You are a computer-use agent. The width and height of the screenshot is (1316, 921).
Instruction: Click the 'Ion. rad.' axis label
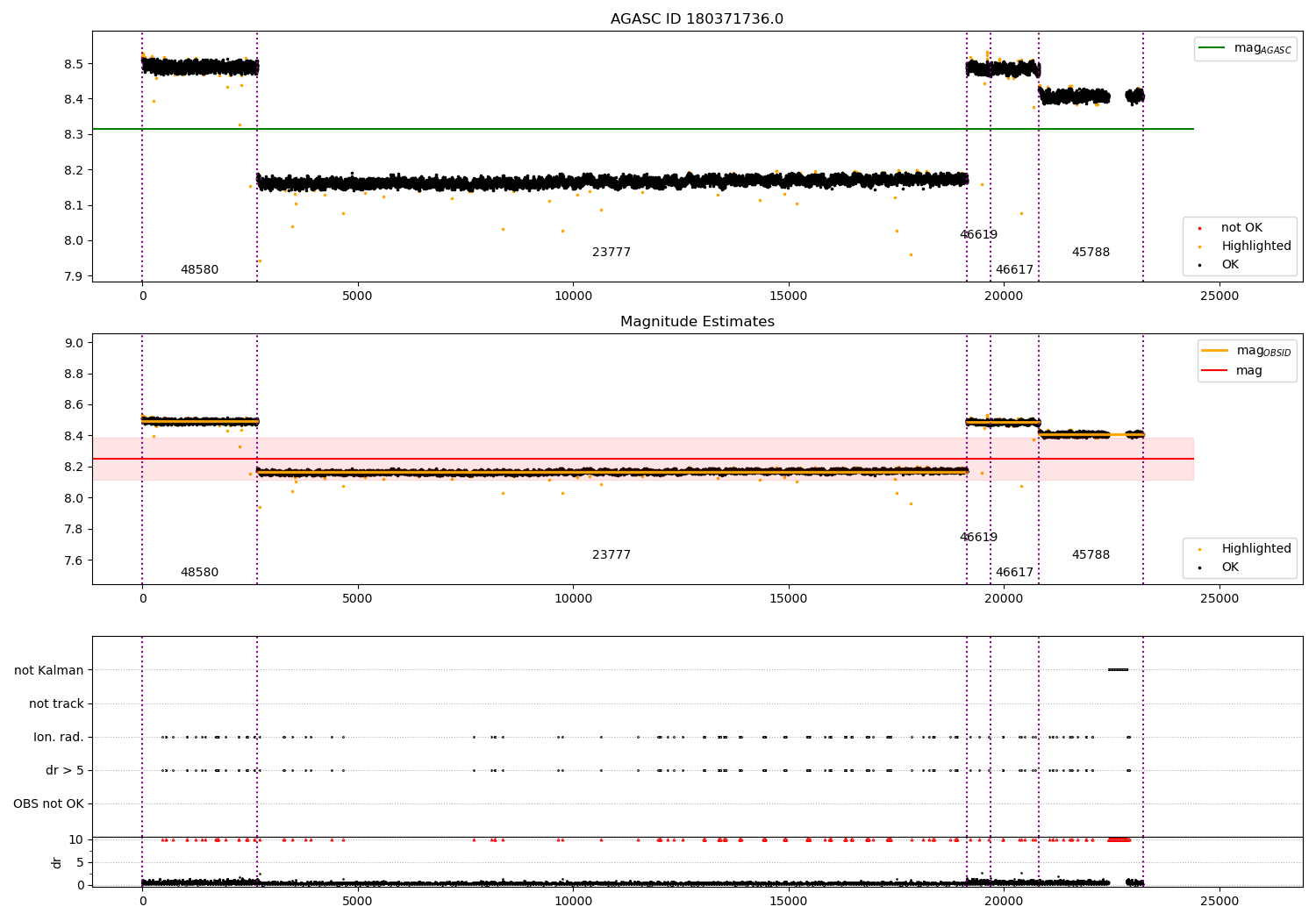[x=59, y=737]
